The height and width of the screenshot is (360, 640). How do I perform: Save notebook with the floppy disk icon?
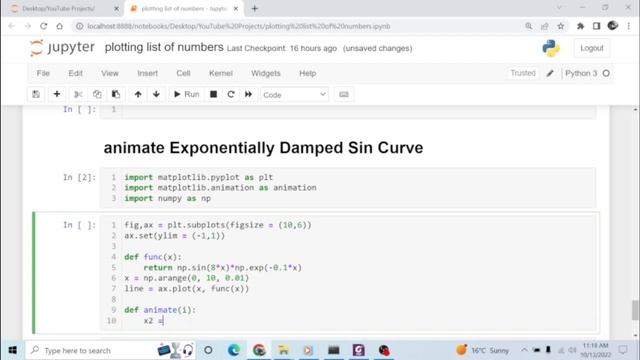tap(36, 94)
